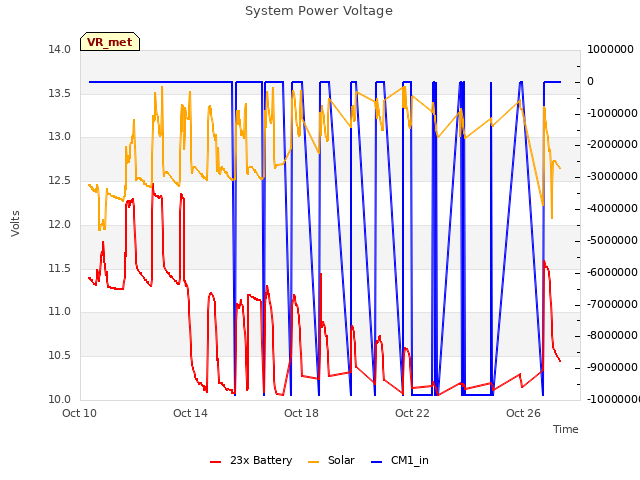Click the -5000000 right axis value
This screenshot has height=480, width=640.
pyautogui.click(x=612, y=240)
